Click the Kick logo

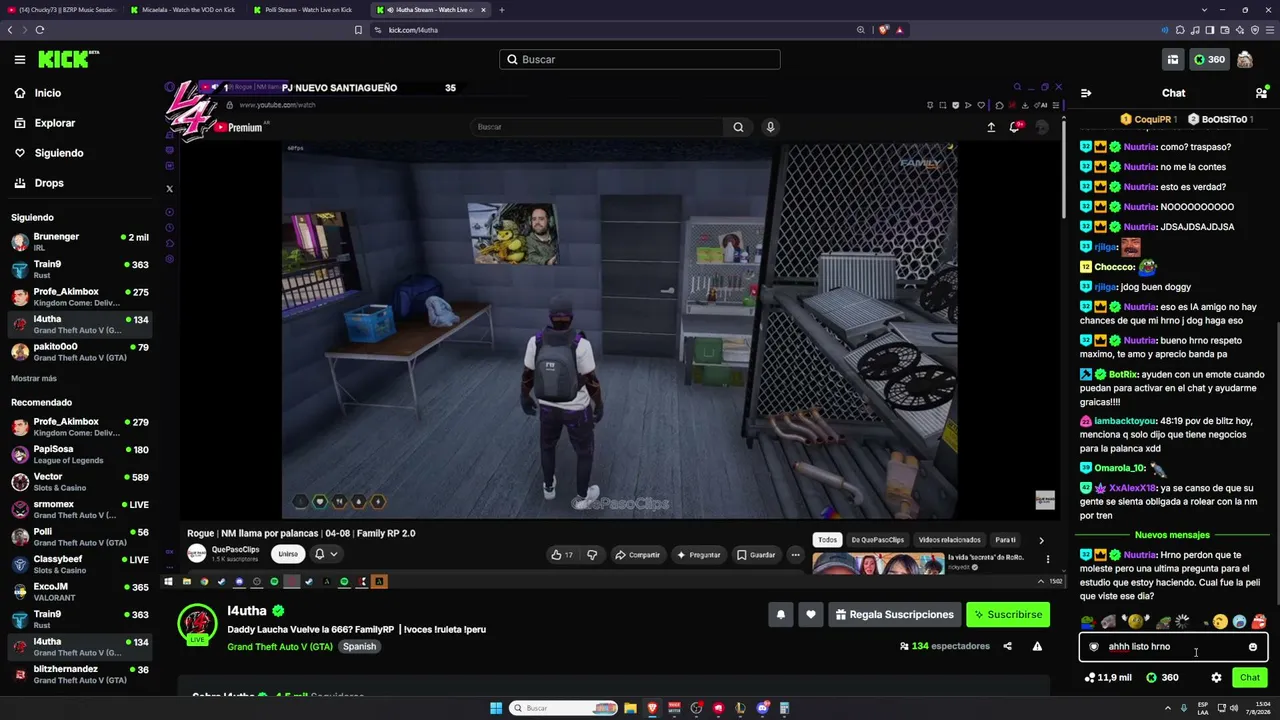pyautogui.click(x=68, y=60)
